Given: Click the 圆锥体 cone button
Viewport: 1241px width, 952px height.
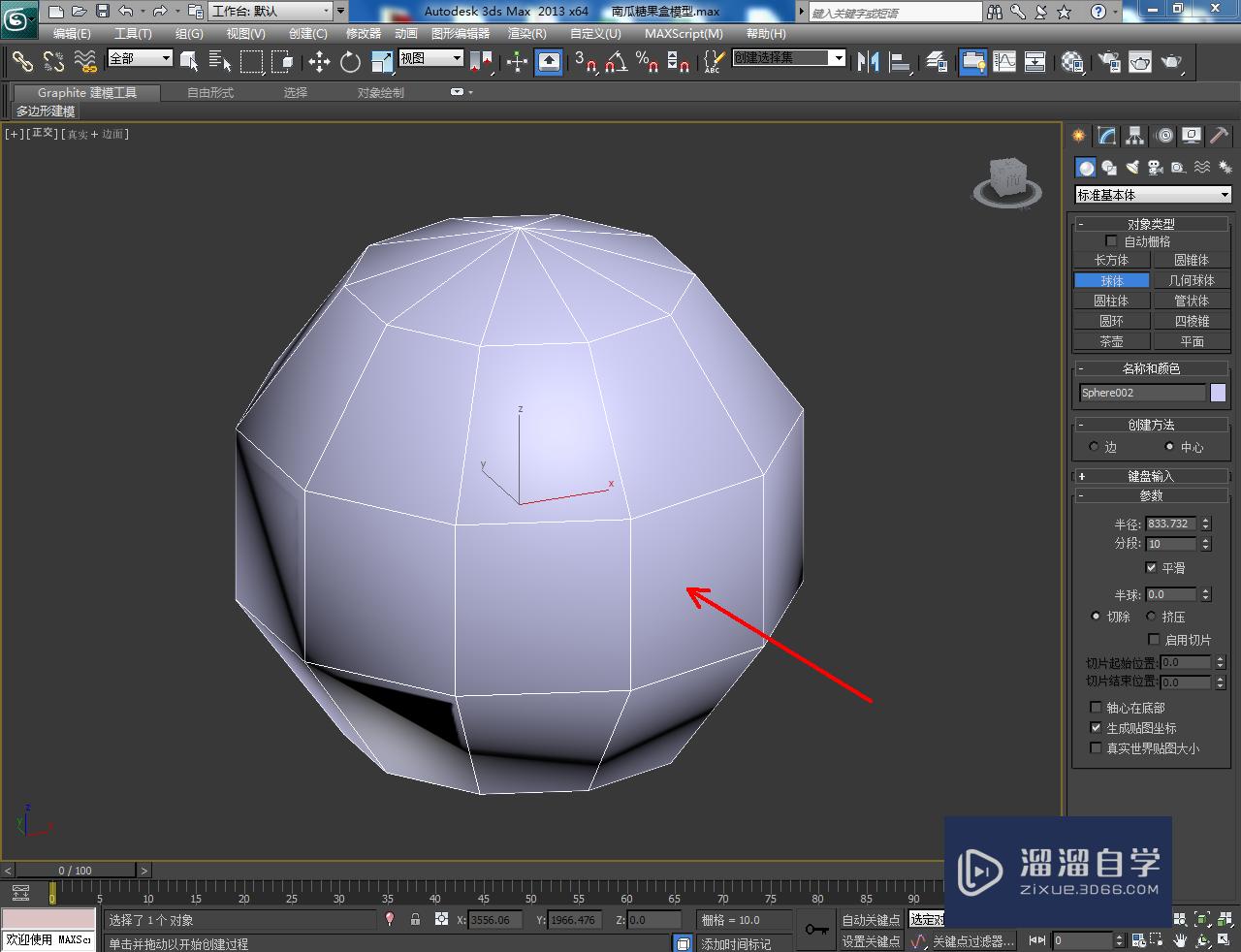Looking at the screenshot, I should (x=1192, y=260).
